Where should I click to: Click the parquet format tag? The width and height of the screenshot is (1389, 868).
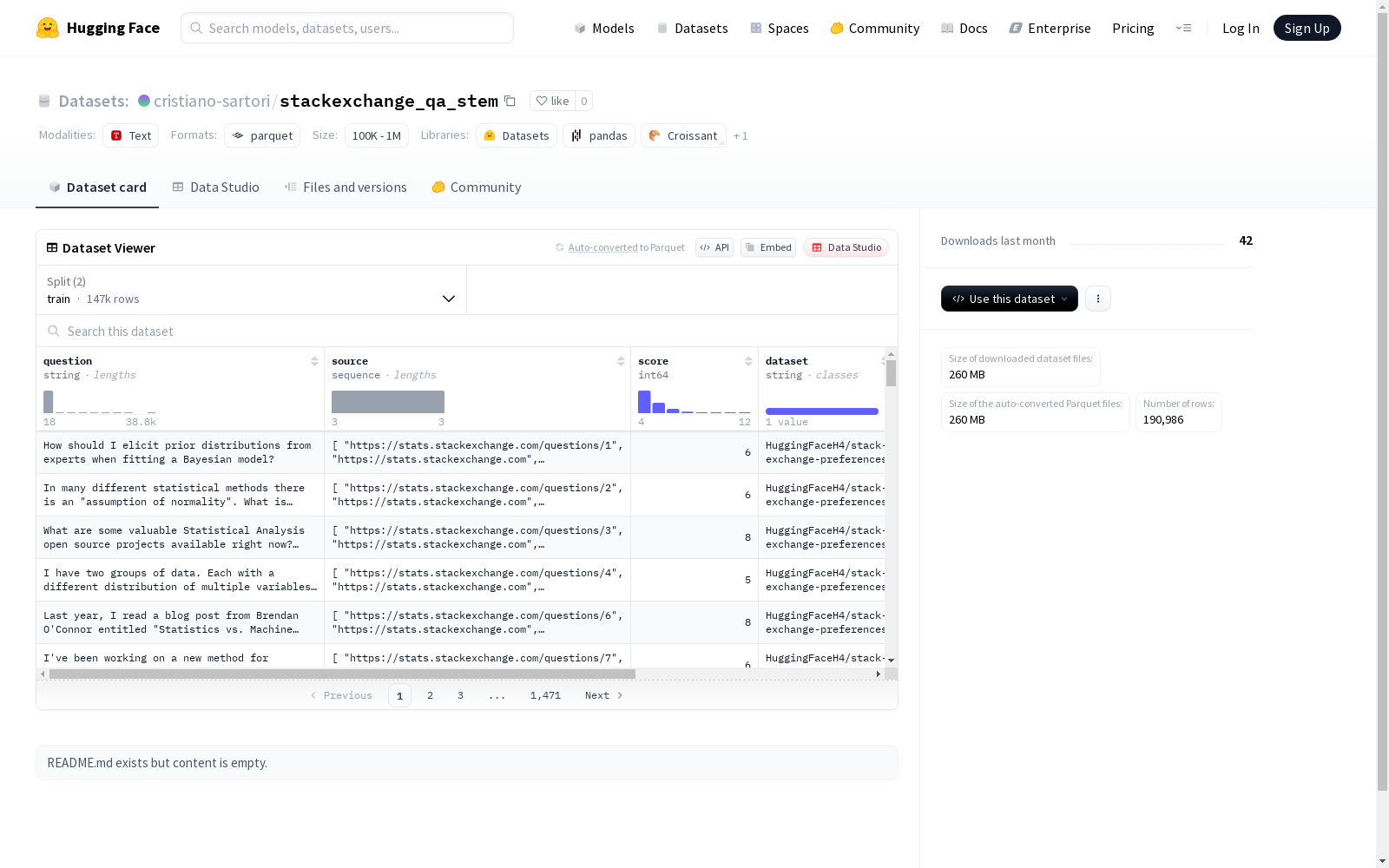[262, 135]
